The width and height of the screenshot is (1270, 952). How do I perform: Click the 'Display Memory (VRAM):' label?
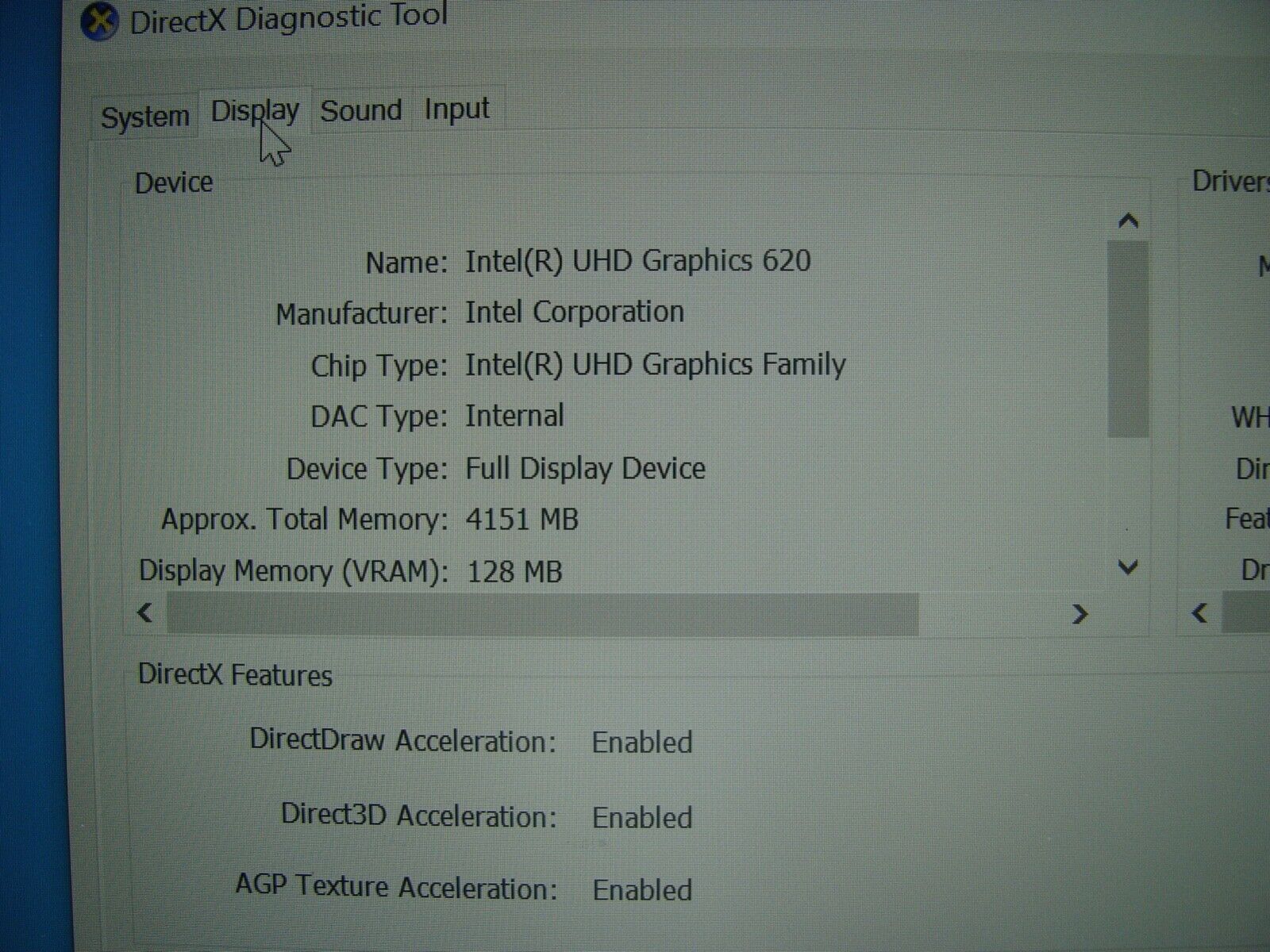tap(294, 571)
